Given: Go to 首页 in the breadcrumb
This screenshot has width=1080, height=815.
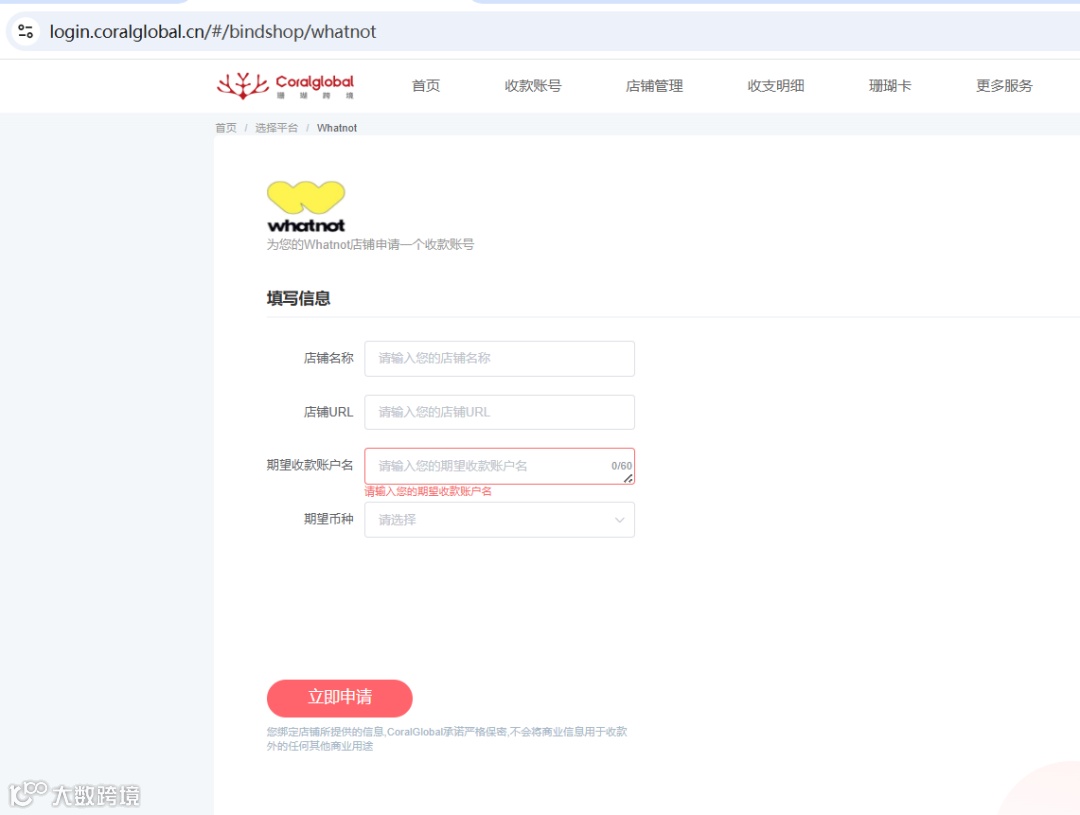Looking at the screenshot, I should click(225, 128).
